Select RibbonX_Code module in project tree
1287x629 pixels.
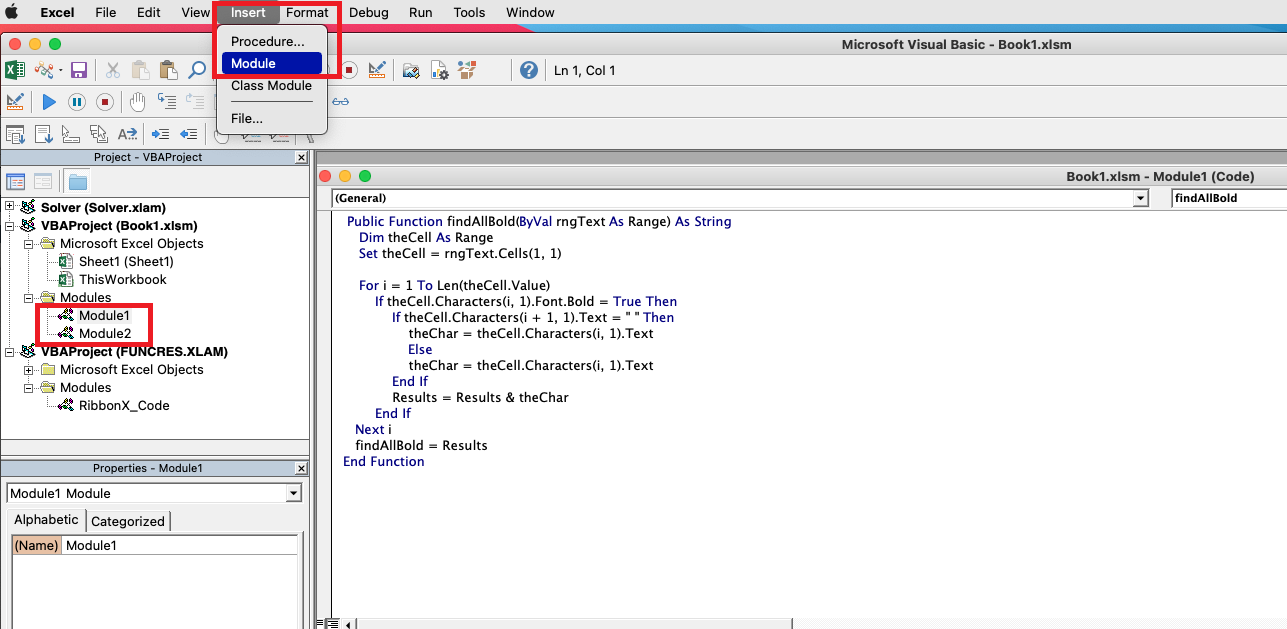(124, 405)
